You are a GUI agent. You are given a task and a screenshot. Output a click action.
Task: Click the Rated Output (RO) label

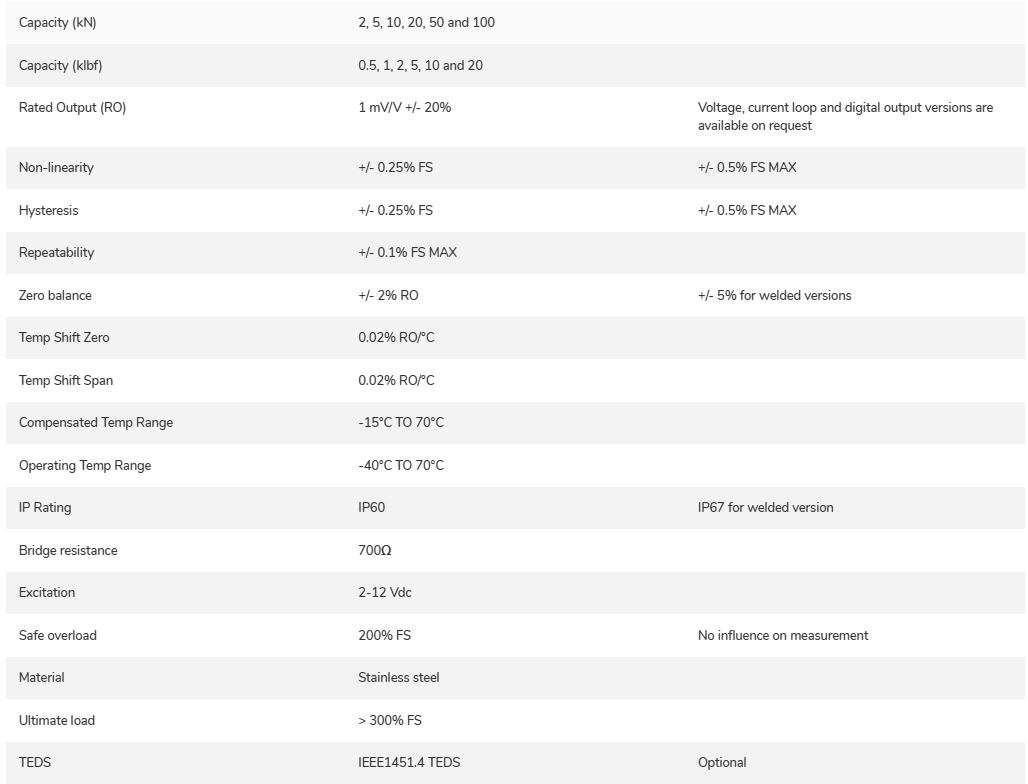point(72,108)
